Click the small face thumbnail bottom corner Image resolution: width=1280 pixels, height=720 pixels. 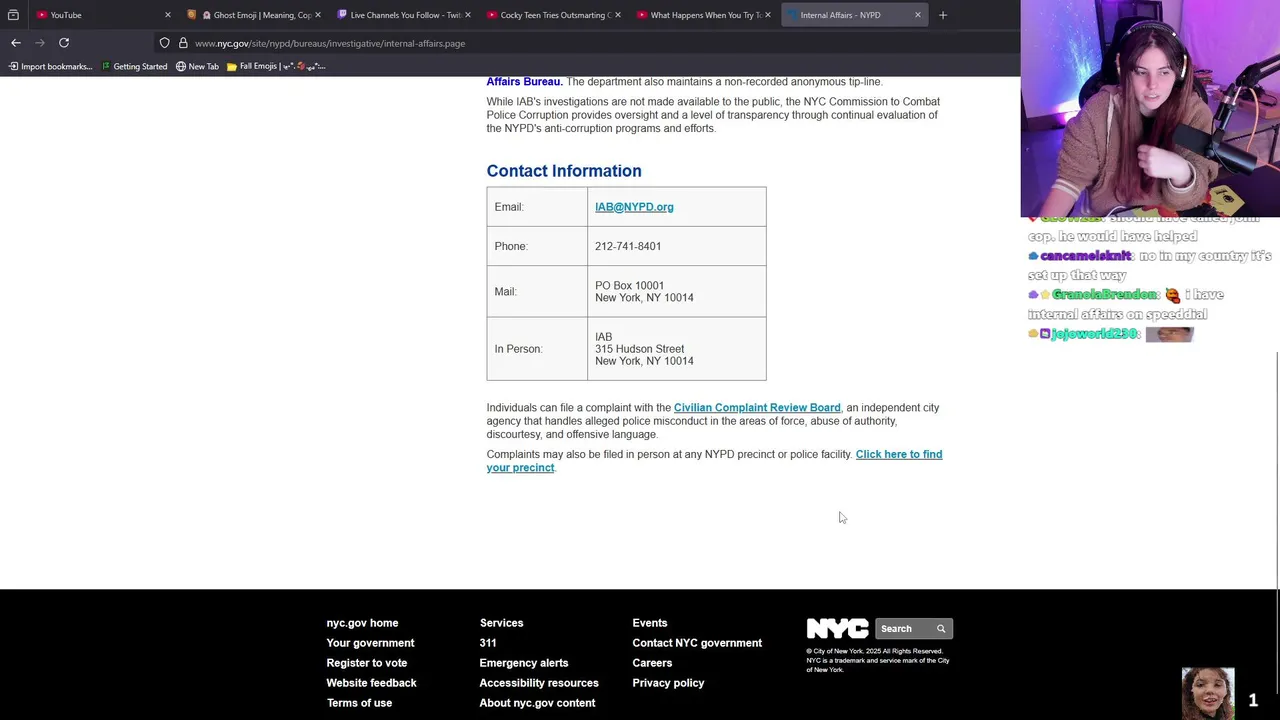click(x=1208, y=694)
